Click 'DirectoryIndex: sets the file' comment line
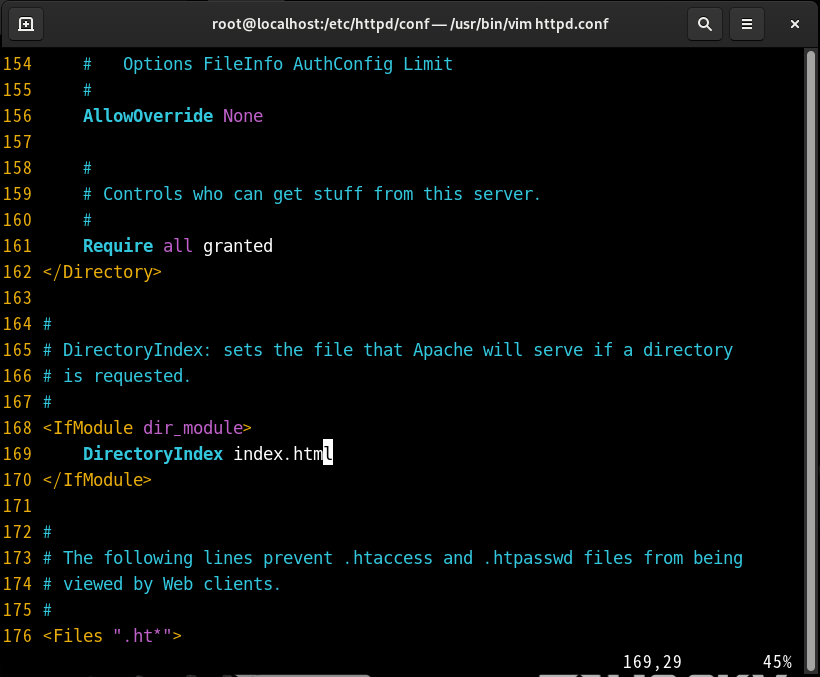This screenshot has height=677, width=820. tap(207, 350)
